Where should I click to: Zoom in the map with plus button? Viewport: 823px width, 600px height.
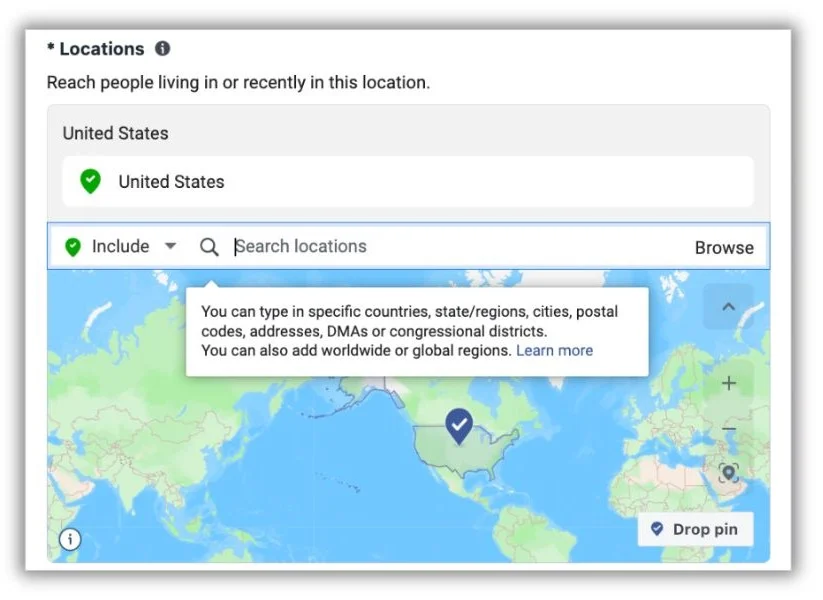[x=729, y=383]
